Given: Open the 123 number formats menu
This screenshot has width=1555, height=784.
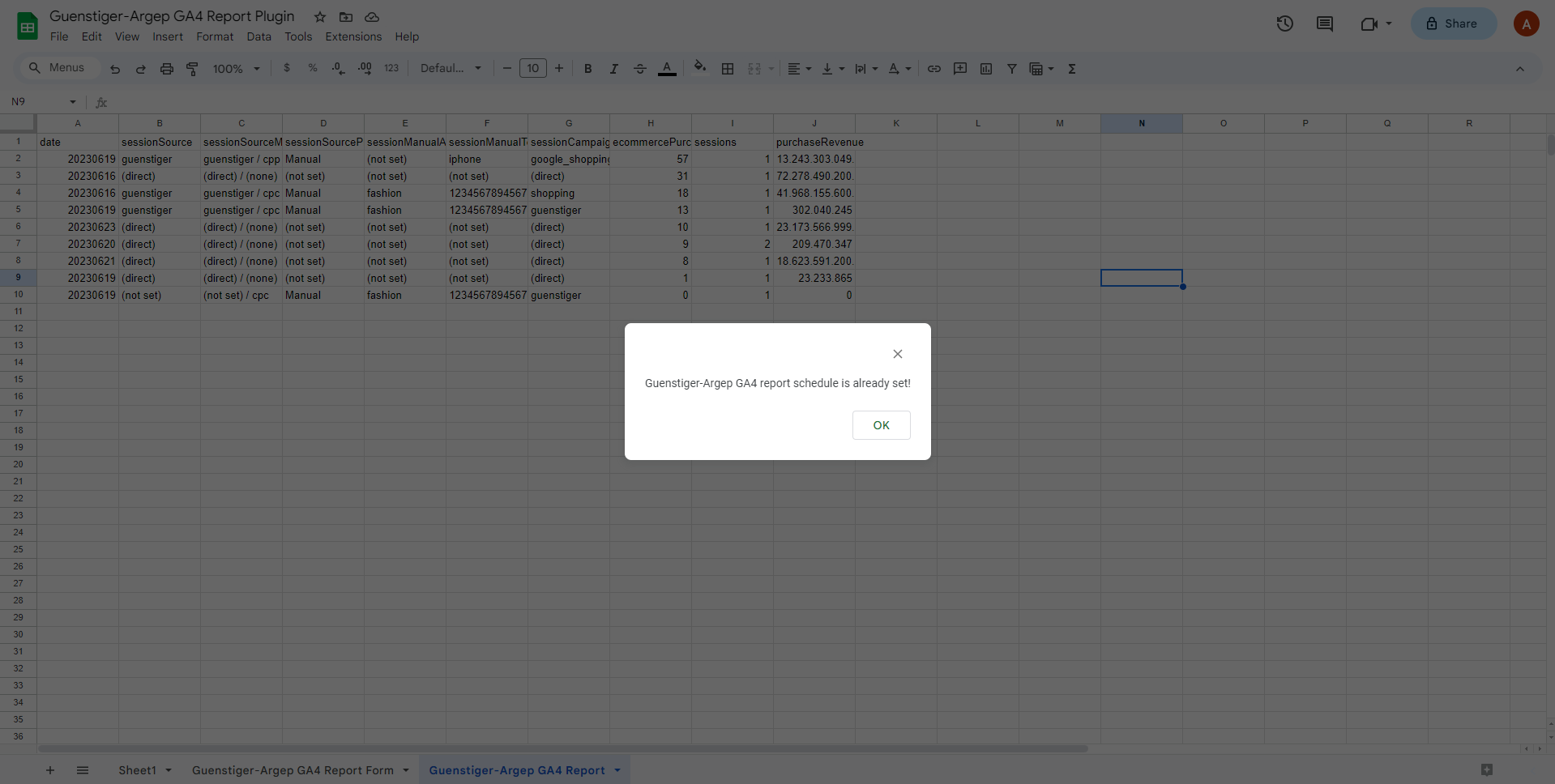Looking at the screenshot, I should click(x=391, y=68).
